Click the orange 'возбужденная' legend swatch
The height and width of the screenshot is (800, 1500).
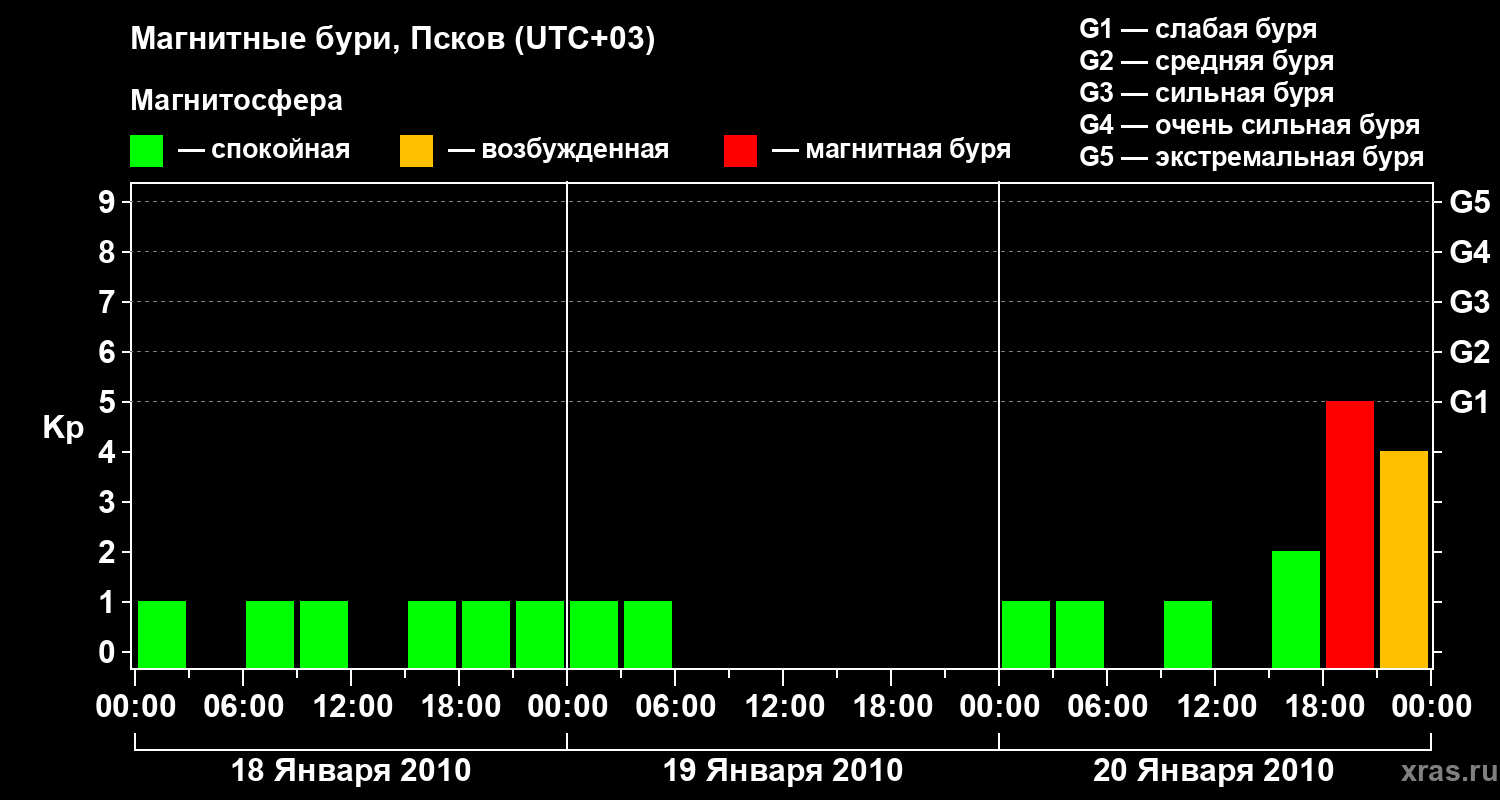[416, 151]
